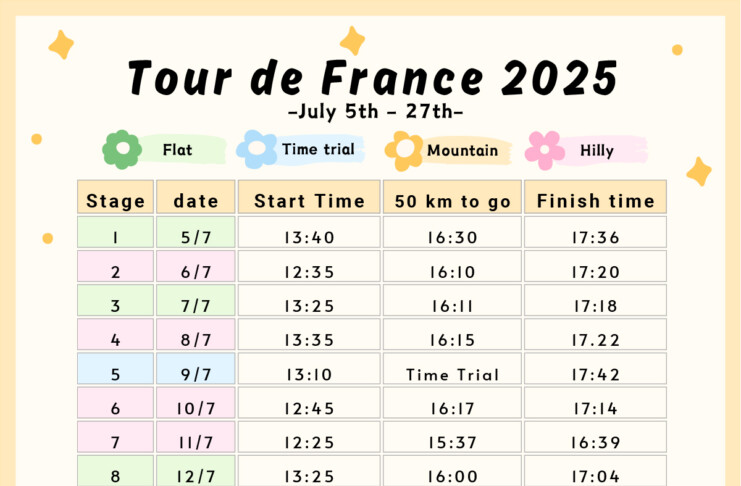Viewport: 741px width, 486px height.
Task: Click stage 1 start time 13:40
Action: point(309,237)
